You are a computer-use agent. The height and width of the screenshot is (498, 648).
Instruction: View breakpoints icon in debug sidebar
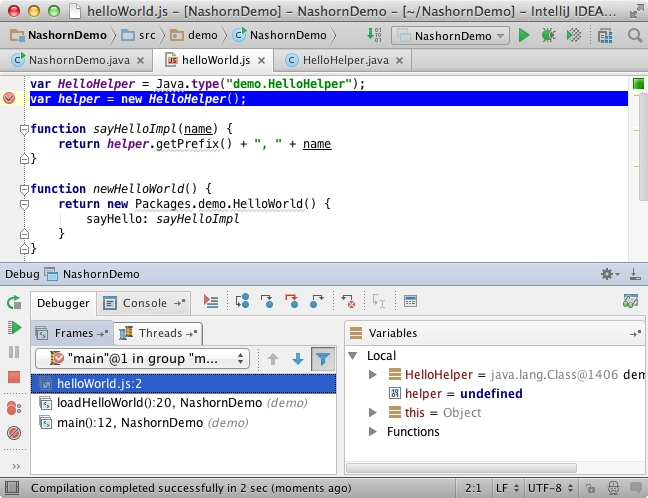click(14, 408)
